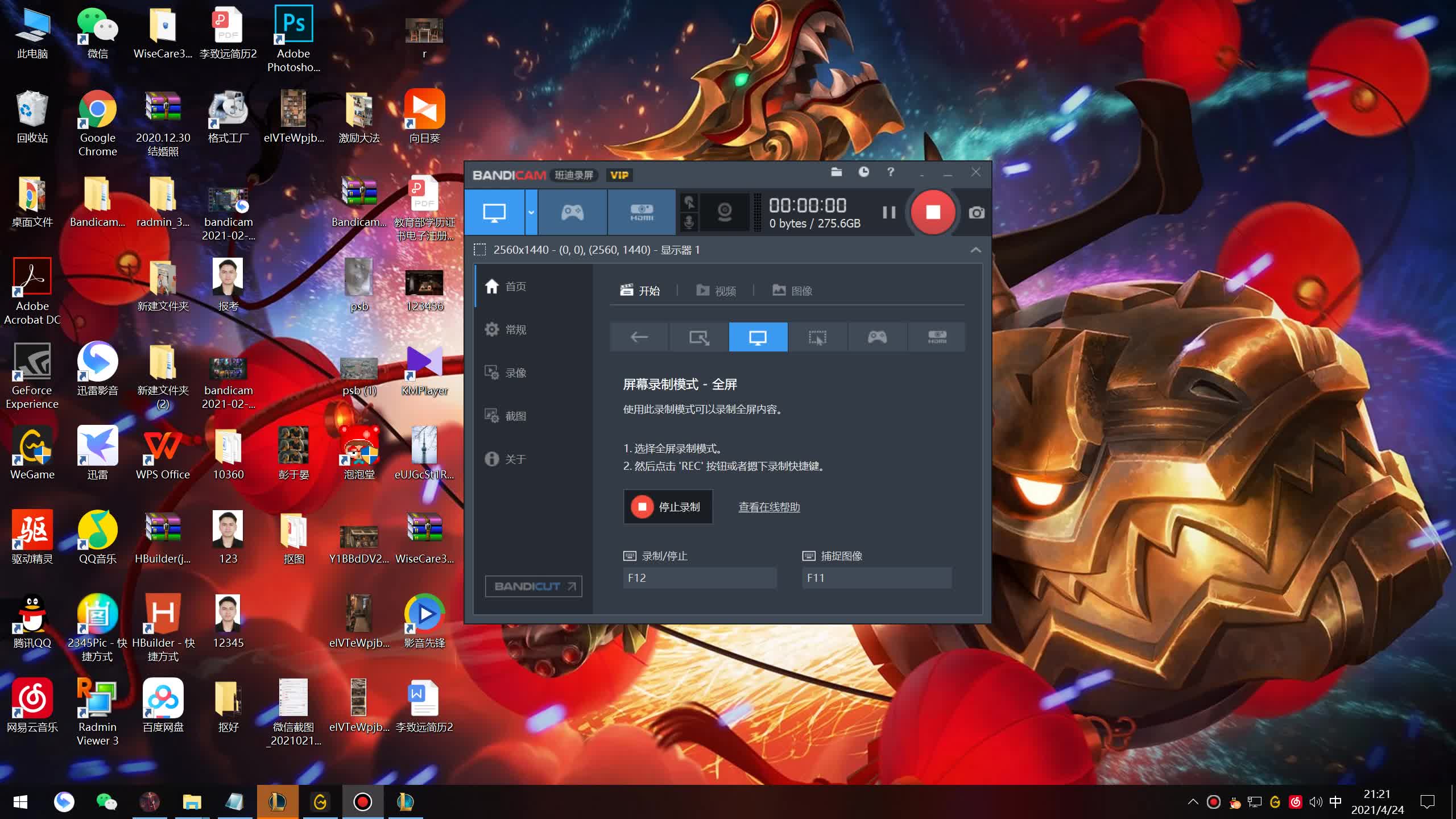Switch to the 视频 tab
This screenshot has height=819, width=1456.
(717, 291)
